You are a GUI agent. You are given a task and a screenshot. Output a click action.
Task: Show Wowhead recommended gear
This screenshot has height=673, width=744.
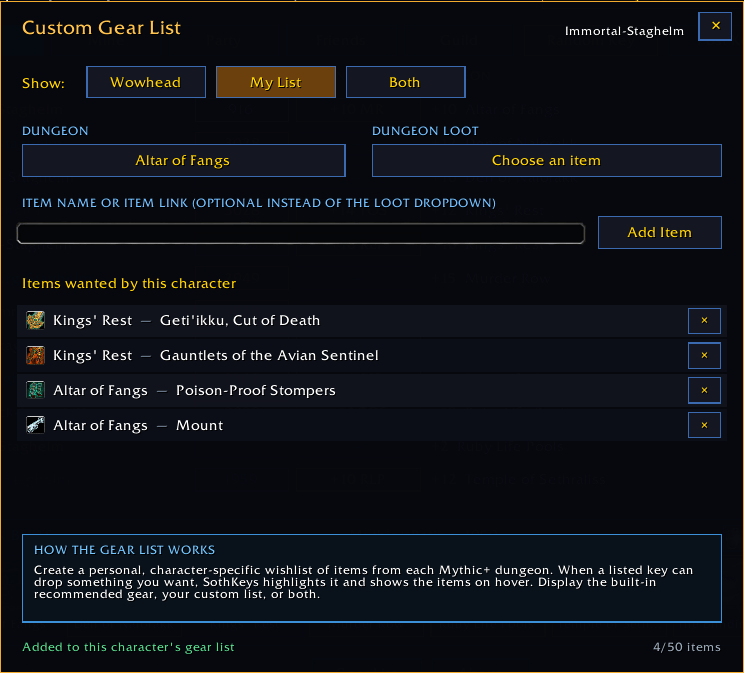coord(146,82)
